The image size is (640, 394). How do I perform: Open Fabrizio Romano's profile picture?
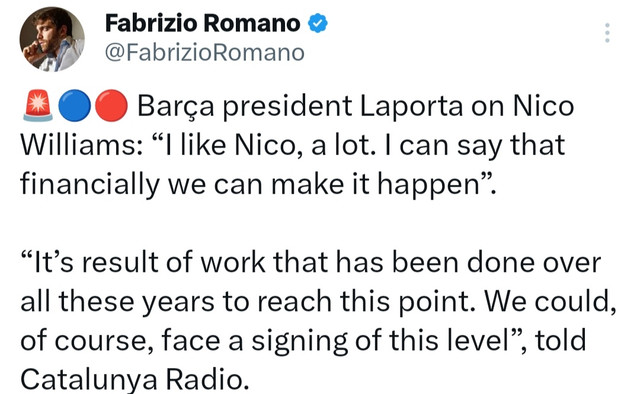pyautogui.click(x=52, y=39)
